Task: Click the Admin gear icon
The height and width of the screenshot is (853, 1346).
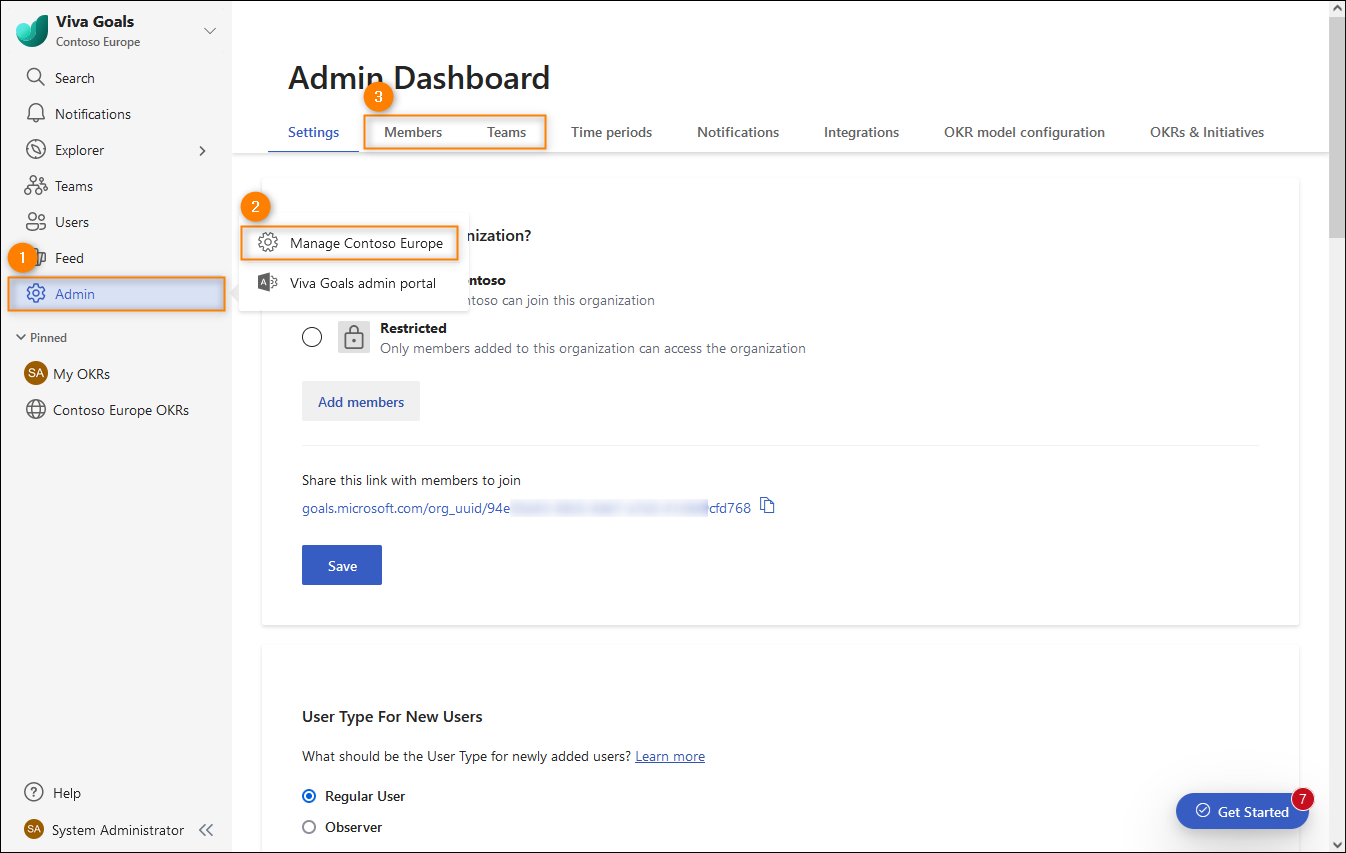Action: (x=36, y=294)
